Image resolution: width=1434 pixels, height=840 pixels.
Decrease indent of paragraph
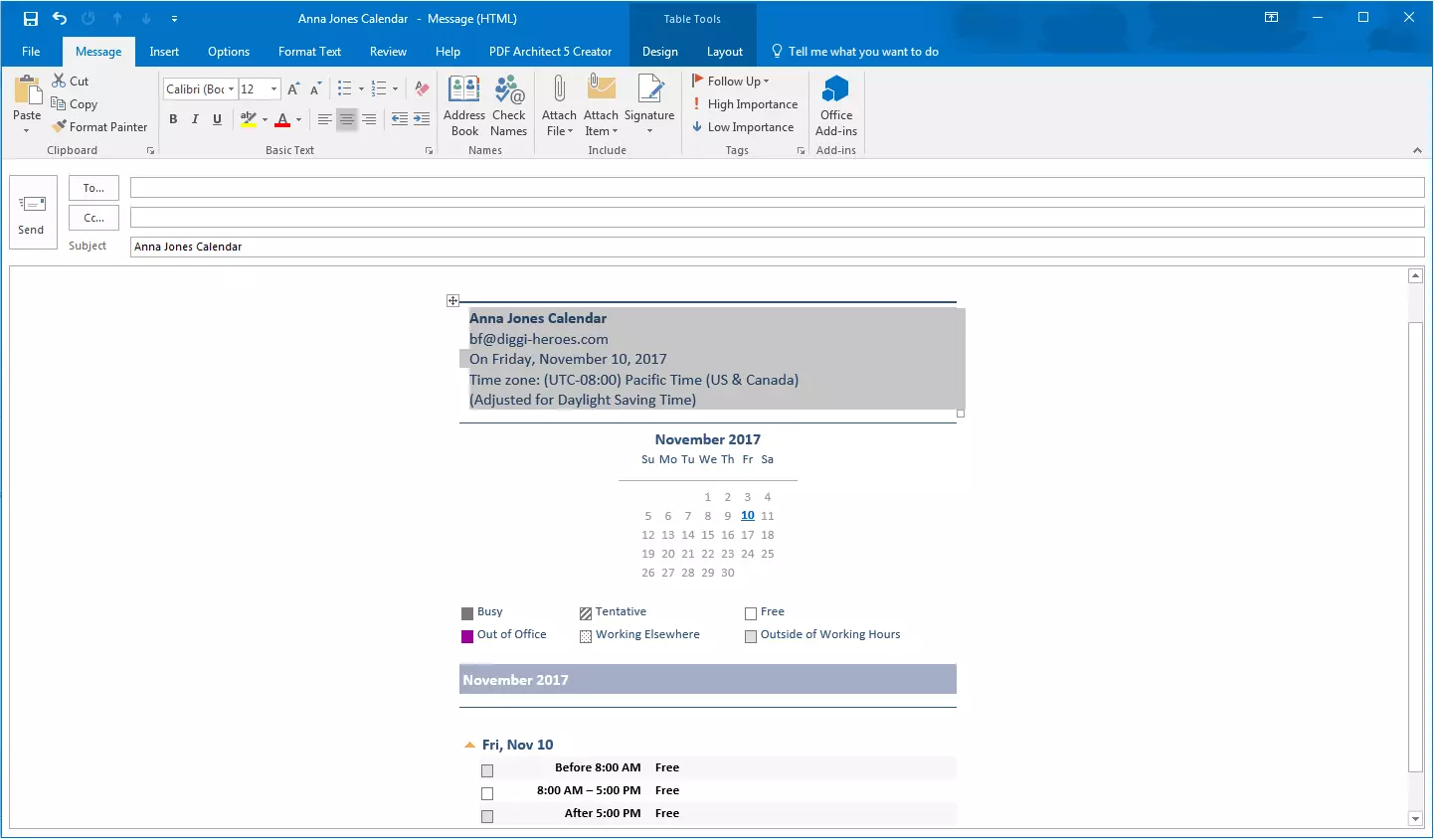tap(399, 119)
